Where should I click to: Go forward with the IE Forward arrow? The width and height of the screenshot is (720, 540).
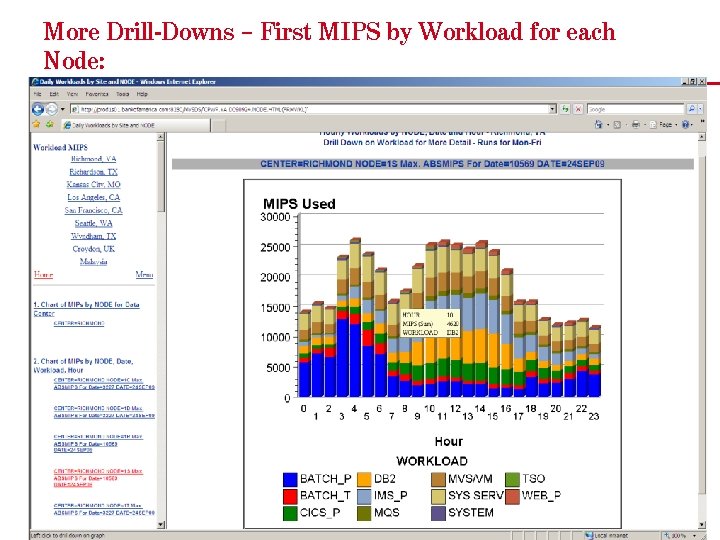coord(51,109)
